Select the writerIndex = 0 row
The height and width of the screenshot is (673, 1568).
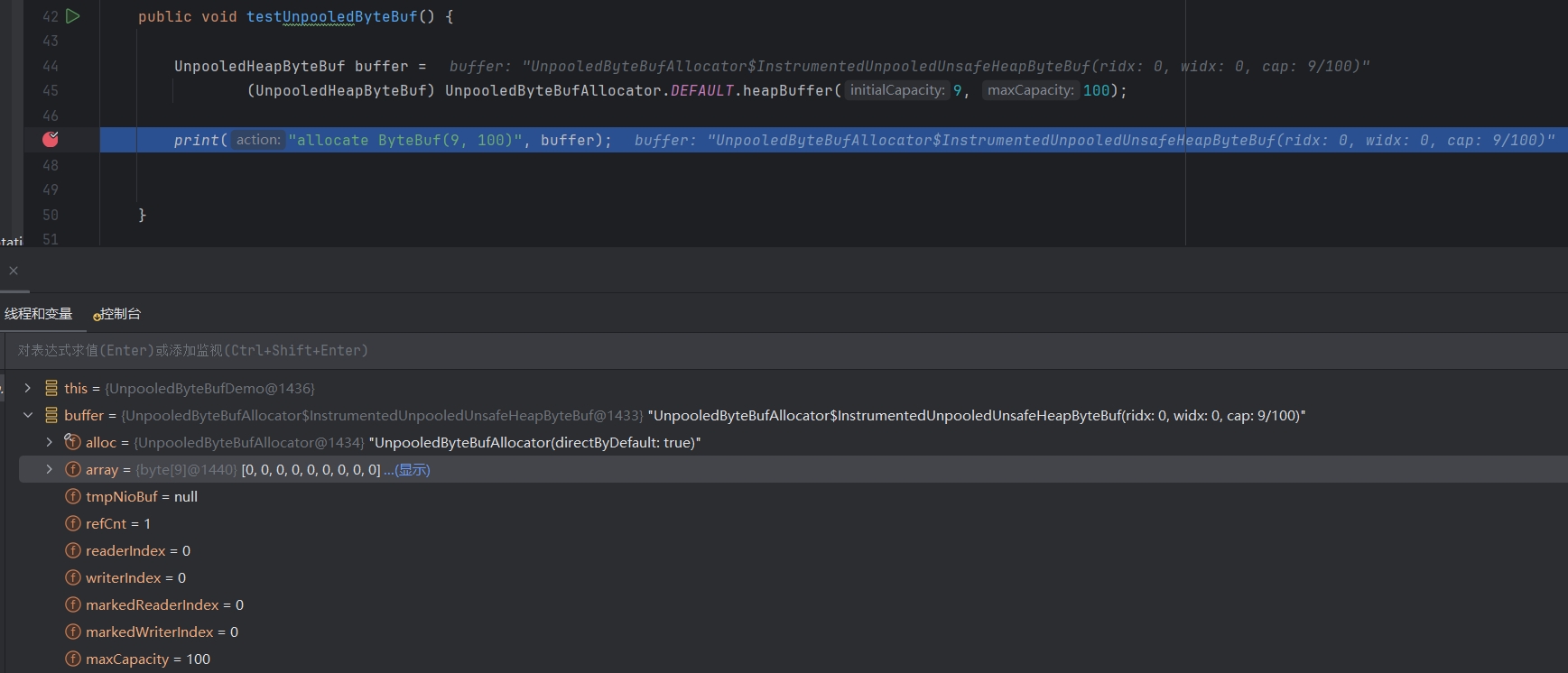pyautogui.click(x=793, y=577)
